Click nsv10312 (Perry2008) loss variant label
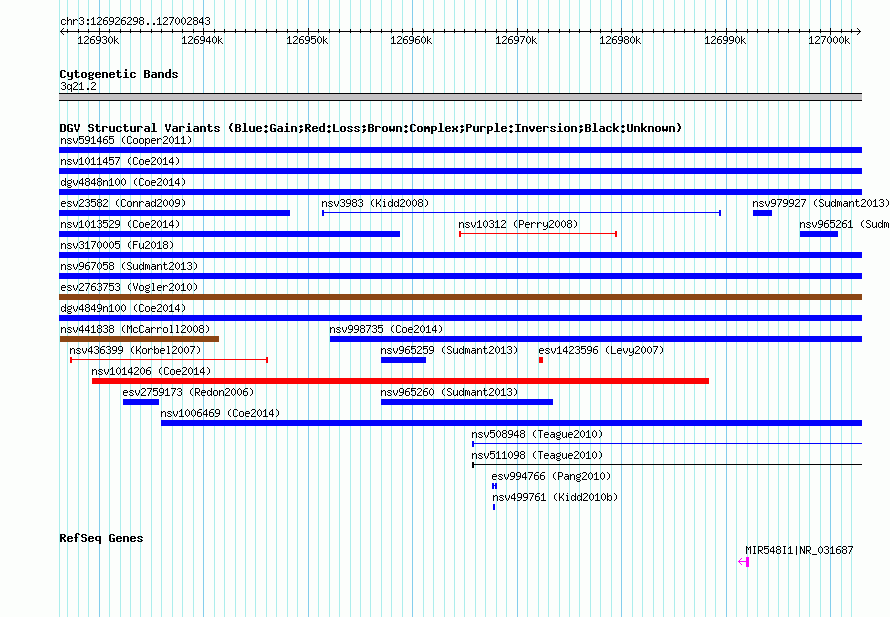 [x=518, y=224]
